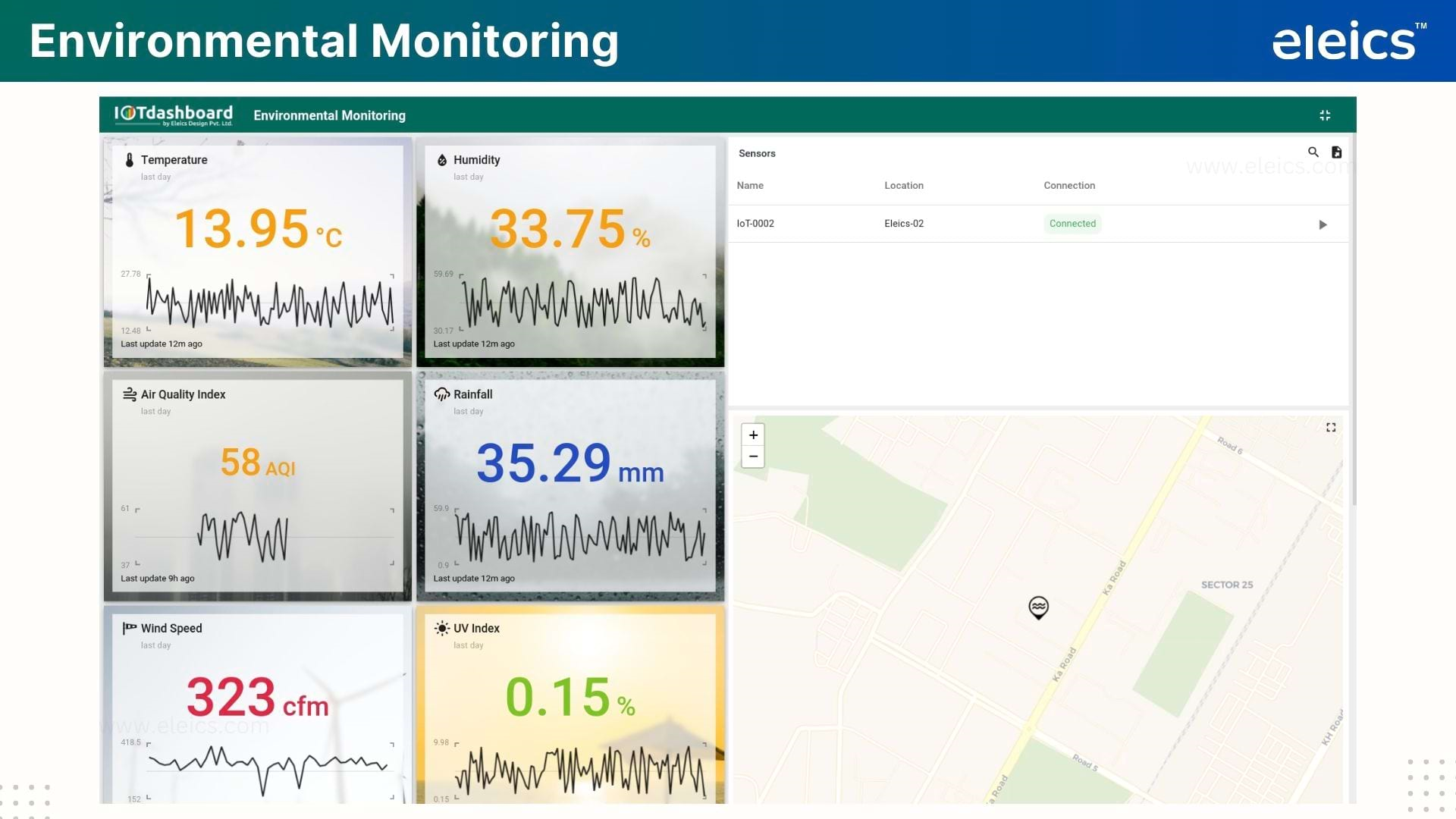Click the 13.95 °C temperature value
The width and height of the screenshot is (1456, 819).
[259, 229]
